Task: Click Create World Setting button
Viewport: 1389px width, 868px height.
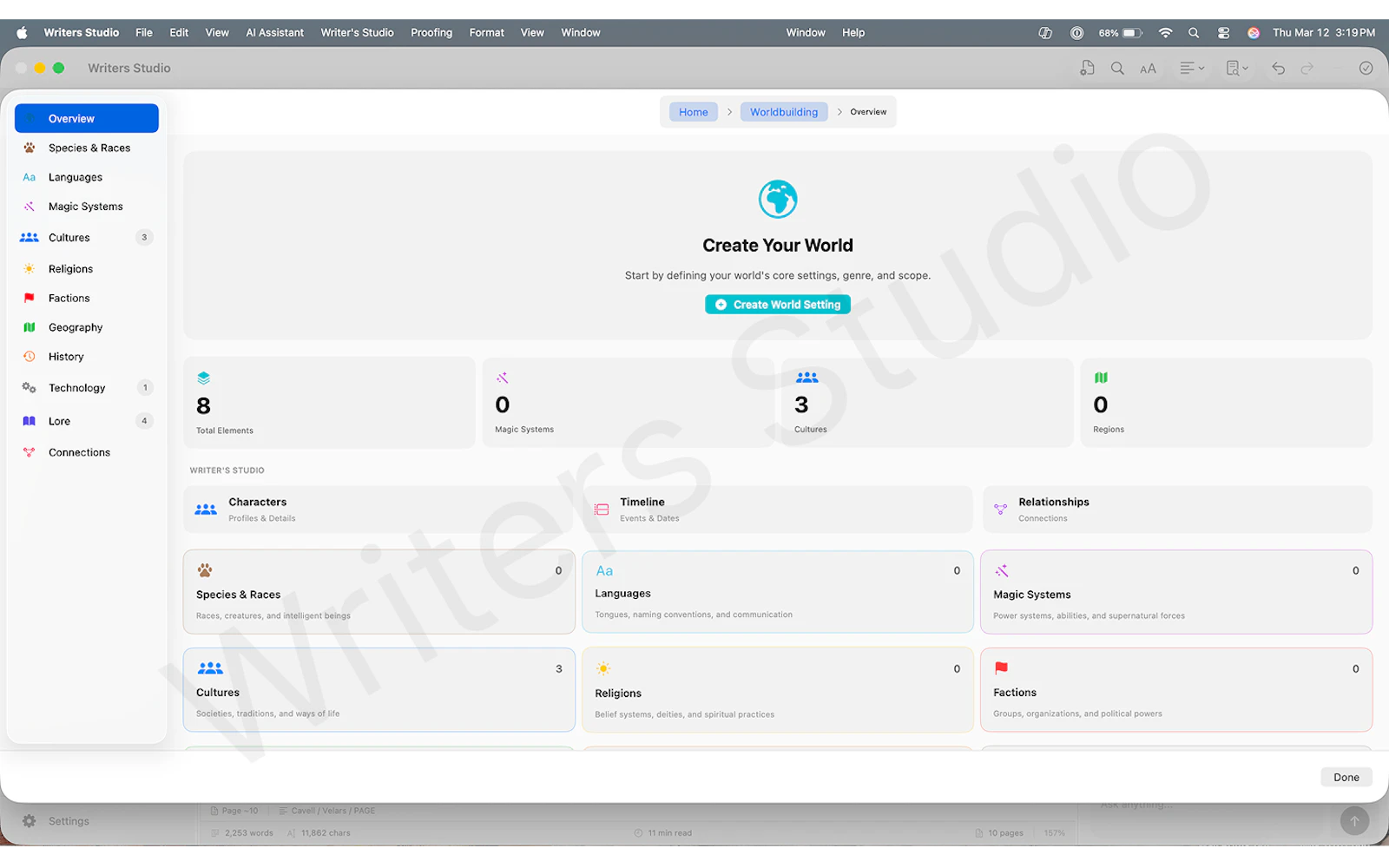Action: click(x=778, y=305)
